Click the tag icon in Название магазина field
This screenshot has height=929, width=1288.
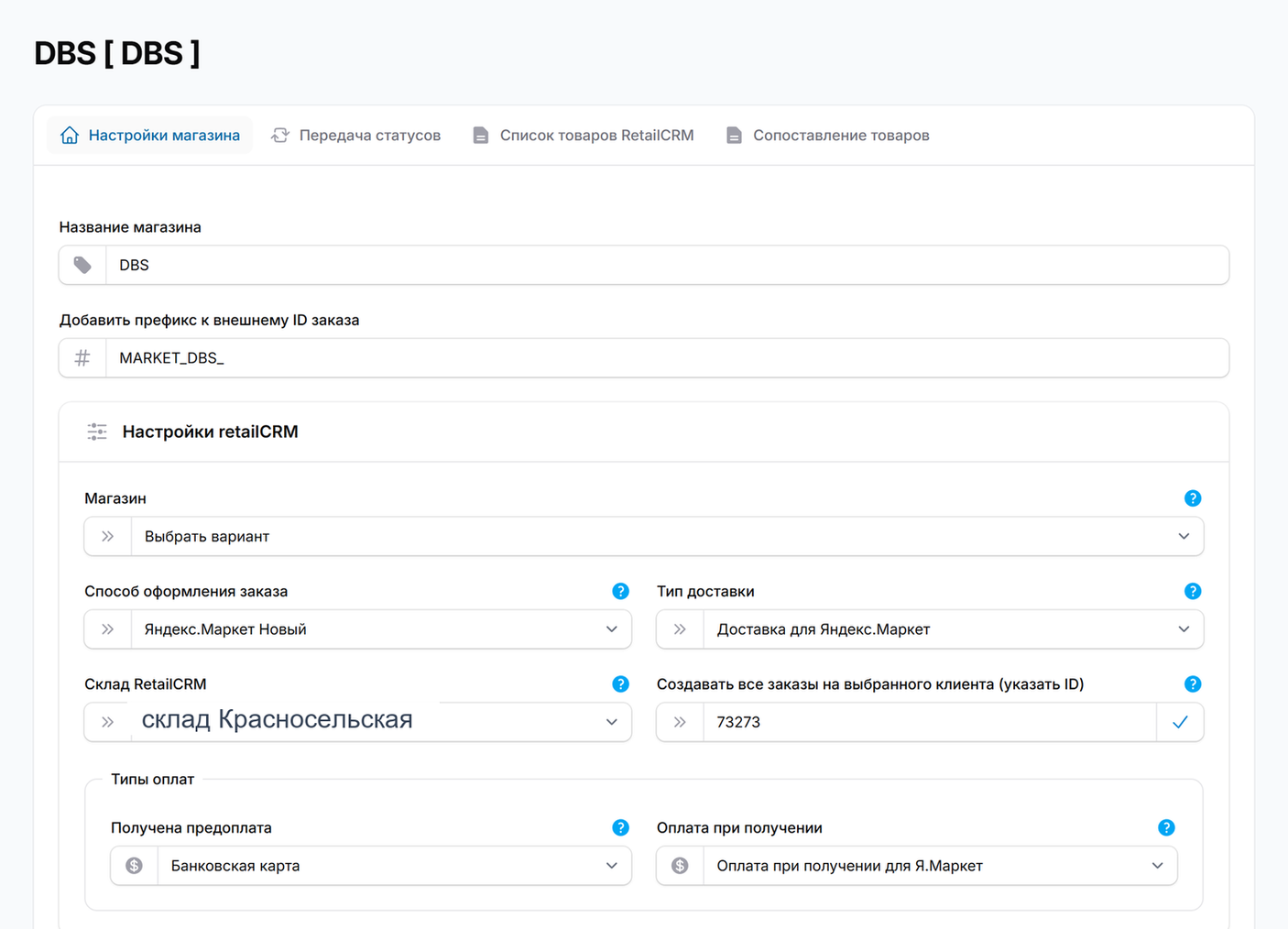pos(82,265)
